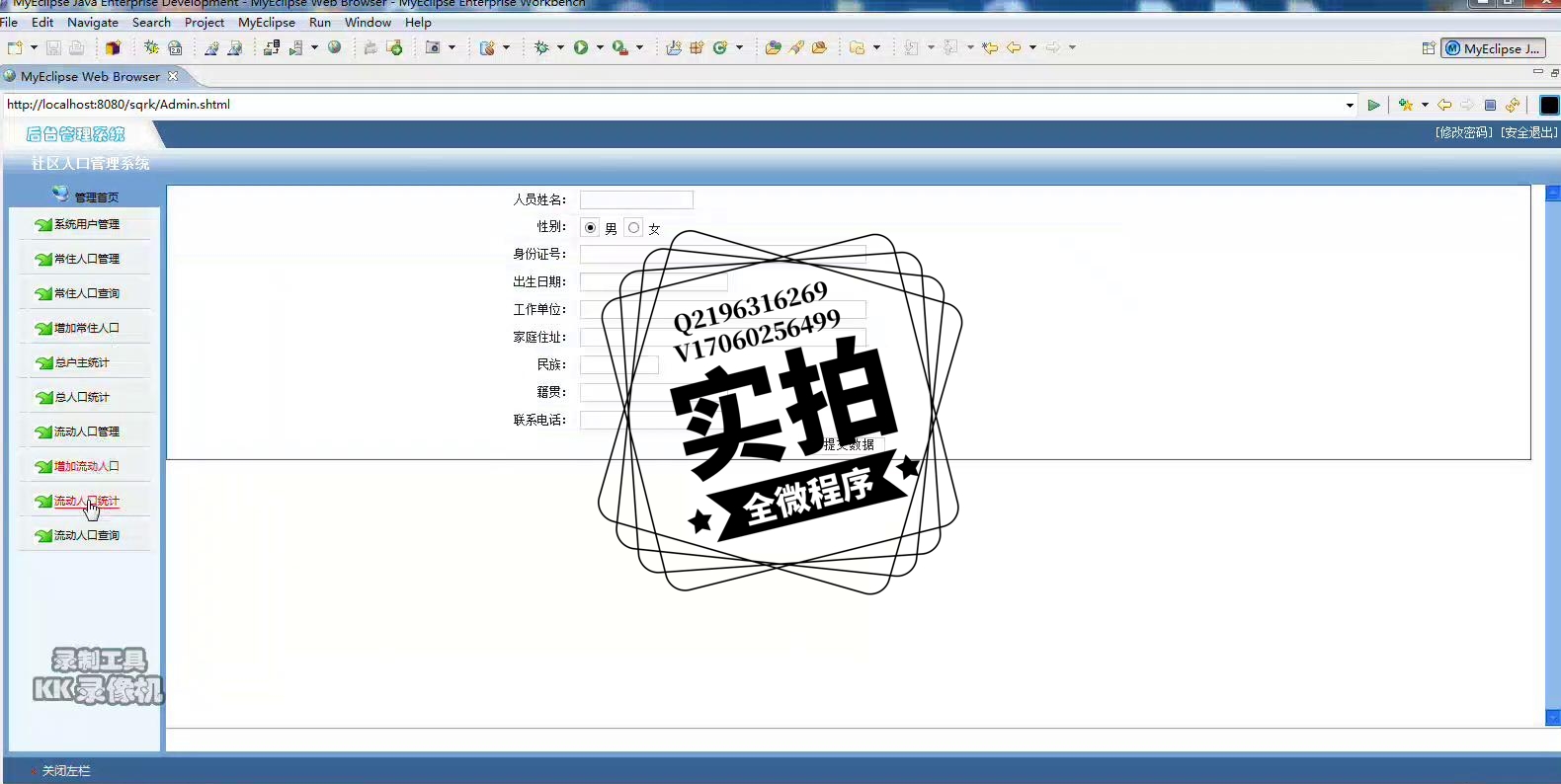
Task: Click the New file toolbar icon
Action: (x=15, y=47)
